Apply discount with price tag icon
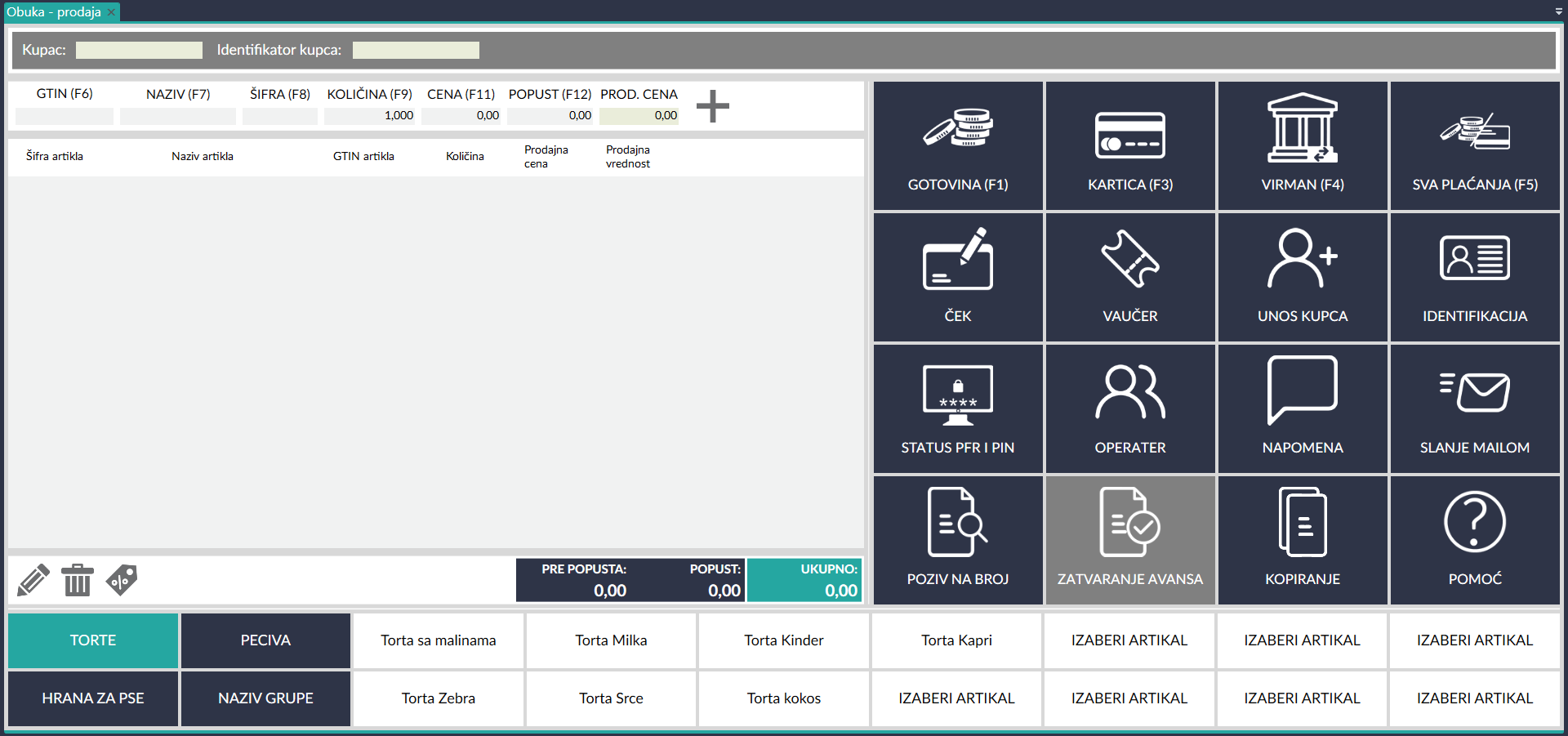 (x=122, y=580)
